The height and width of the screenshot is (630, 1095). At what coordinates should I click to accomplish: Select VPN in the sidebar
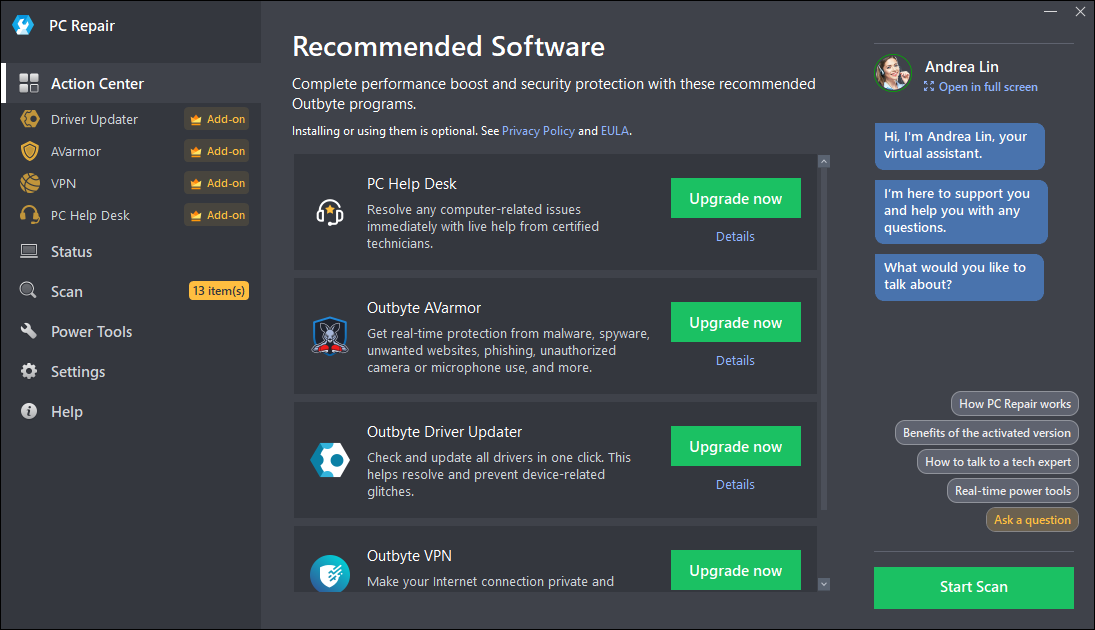(x=63, y=184)
